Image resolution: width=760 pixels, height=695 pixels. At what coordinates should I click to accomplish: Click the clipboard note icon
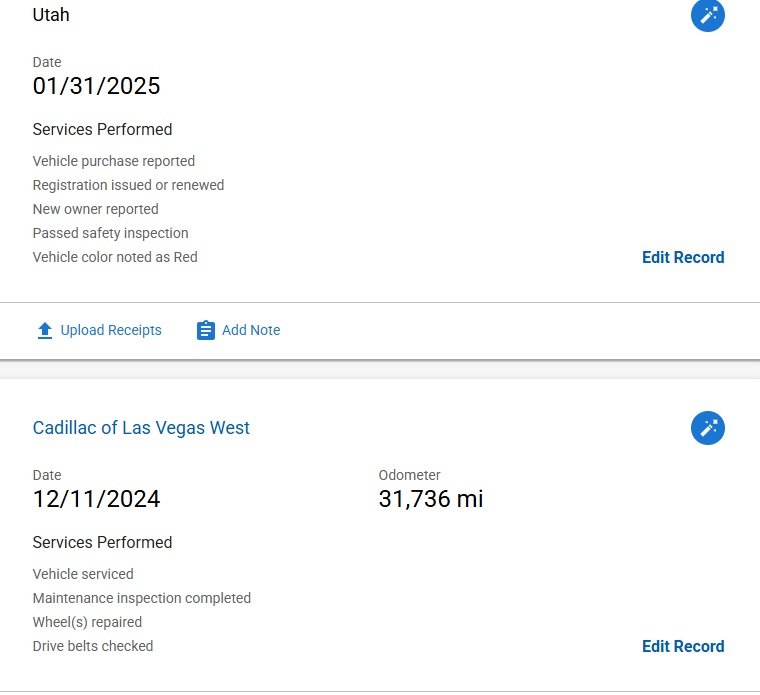point(206,331)
